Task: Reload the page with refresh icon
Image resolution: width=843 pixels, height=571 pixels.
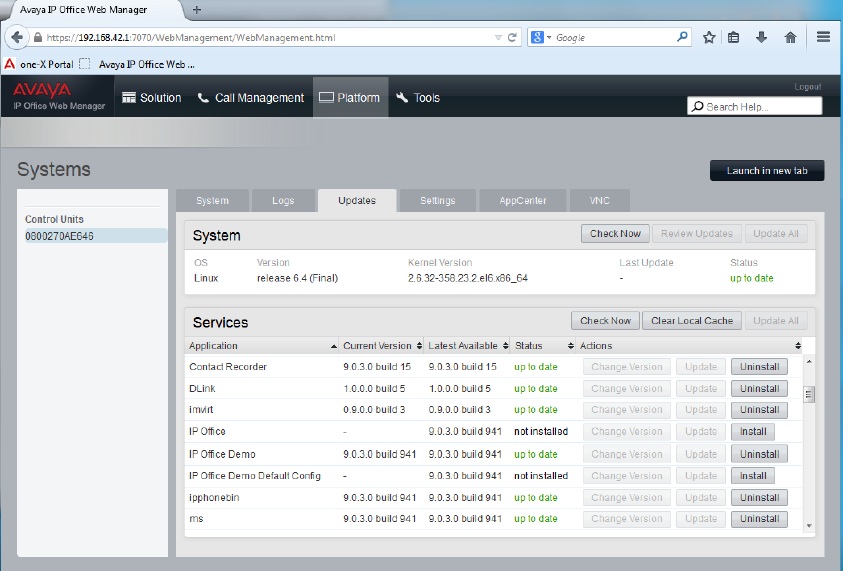Action: coord(512,38)
